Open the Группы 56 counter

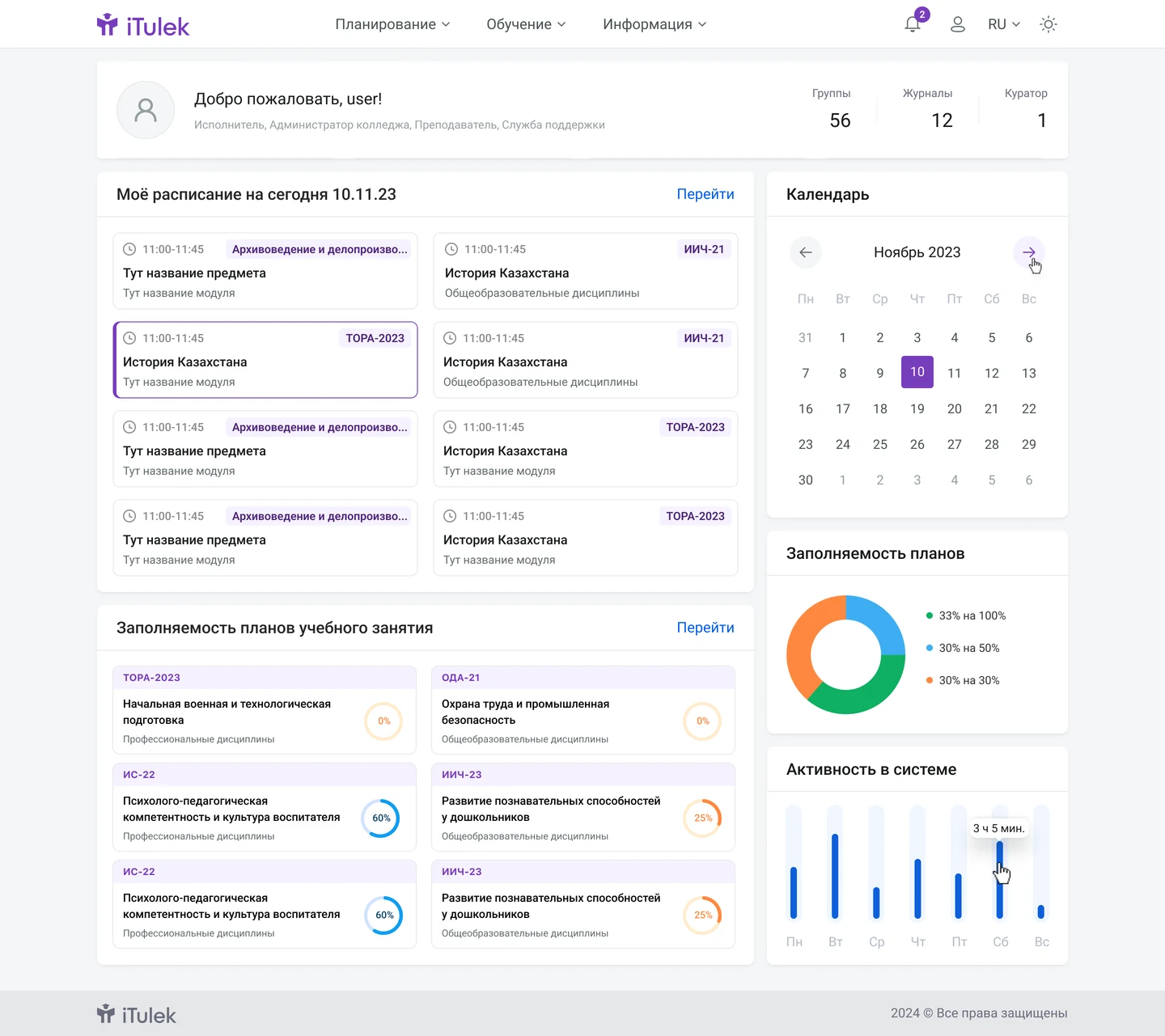click(x=832, y=108)
